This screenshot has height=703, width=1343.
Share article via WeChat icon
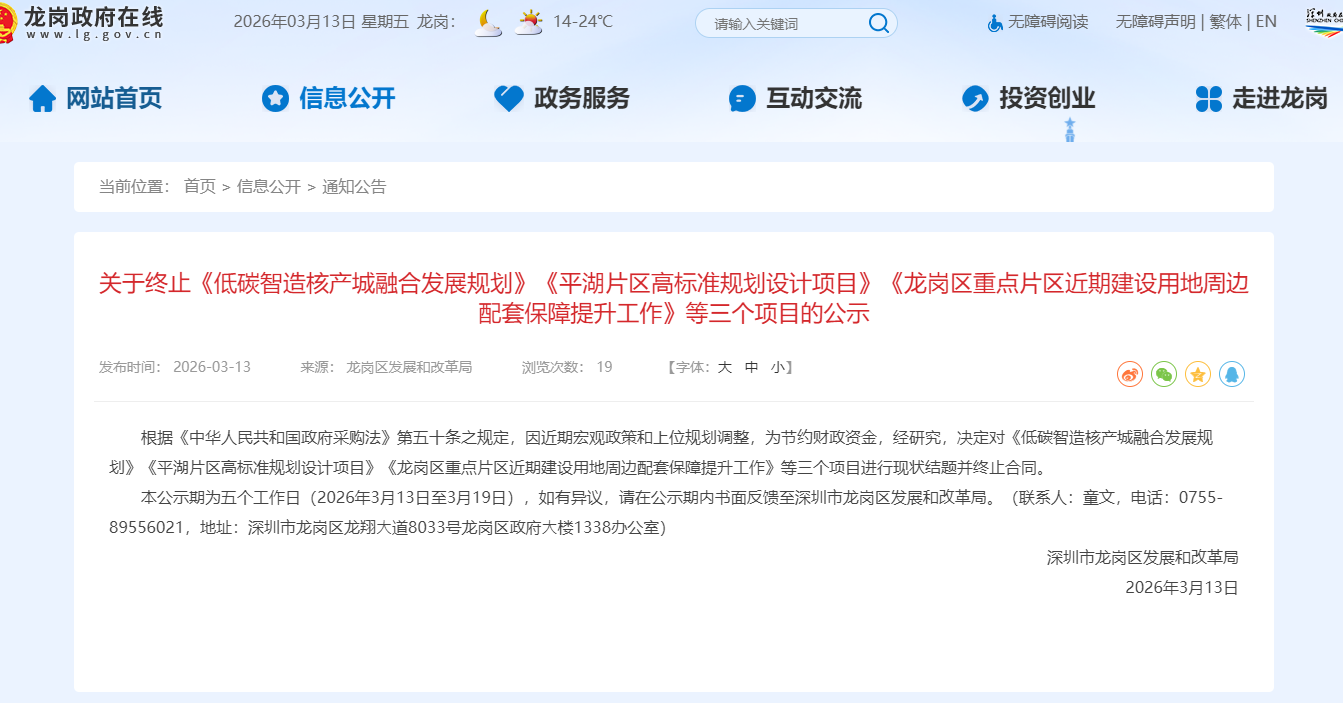pos(1164,375)
